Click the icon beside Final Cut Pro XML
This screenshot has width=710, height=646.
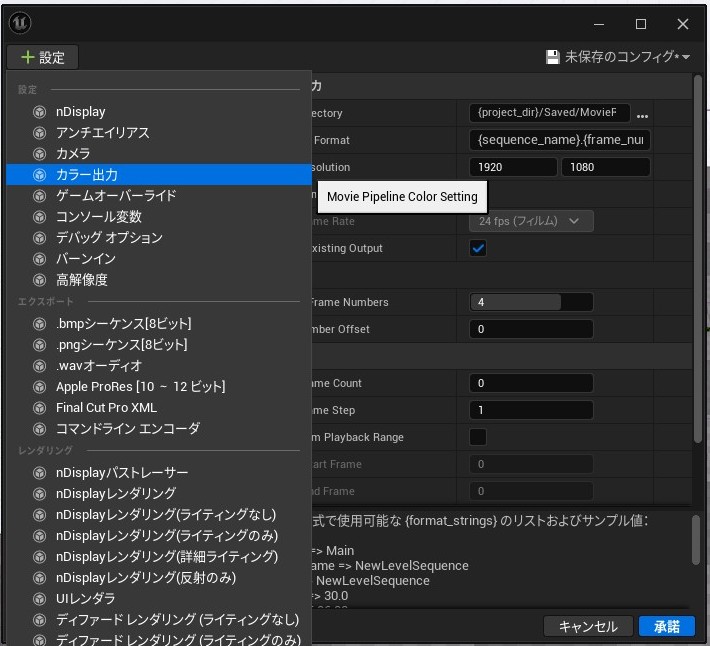tap(40, 407)
